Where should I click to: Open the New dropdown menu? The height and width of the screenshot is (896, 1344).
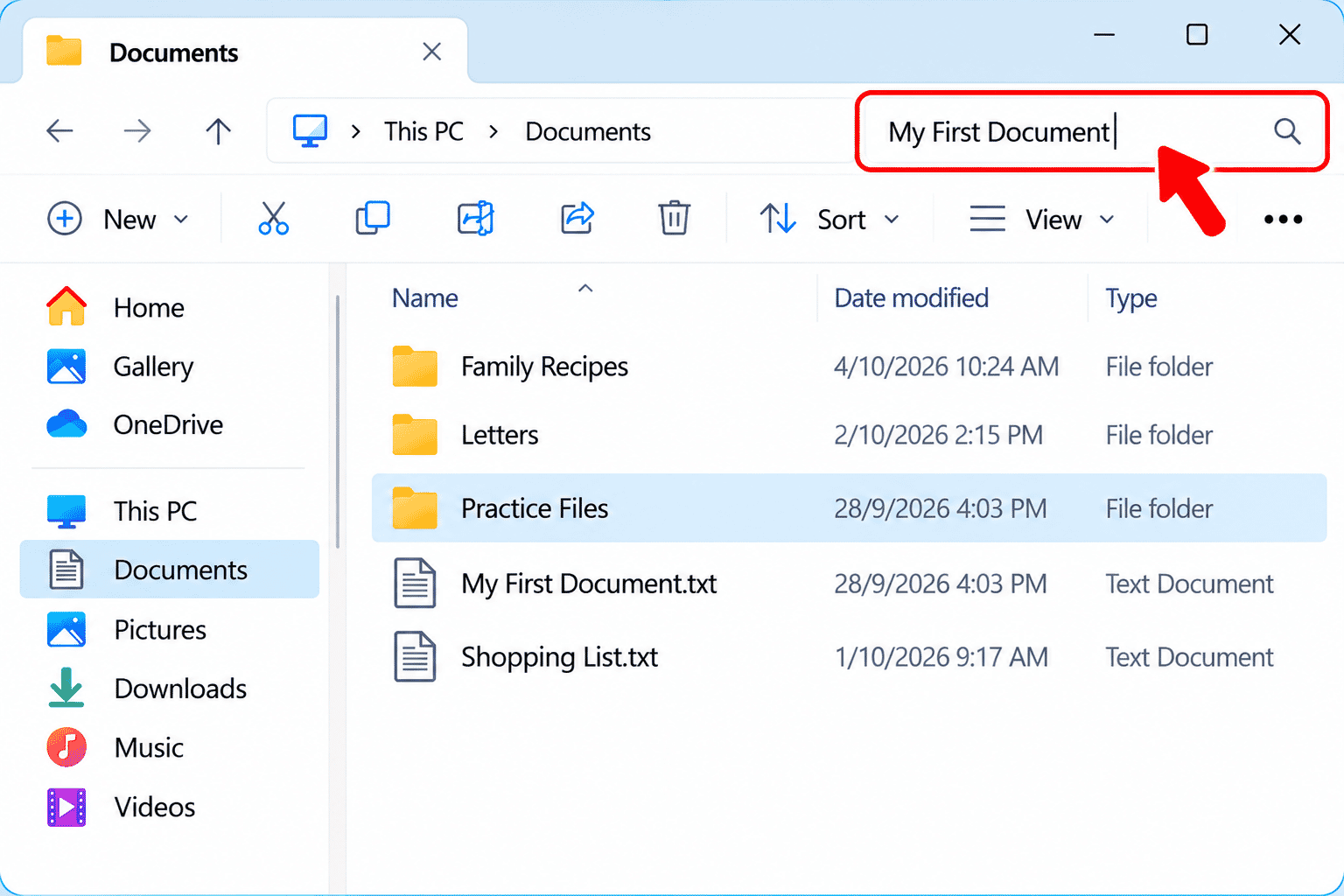pyautogui.click(x=118, y=219)
